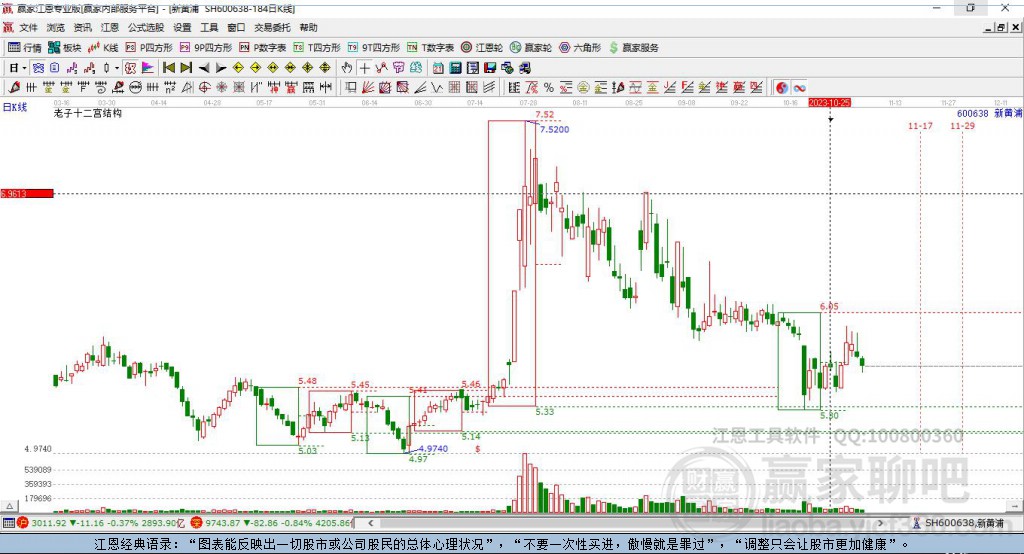This screenshot has height=554, width=1024.
Task: Select the hand pan tool
Action: click(x=347, y=68)
